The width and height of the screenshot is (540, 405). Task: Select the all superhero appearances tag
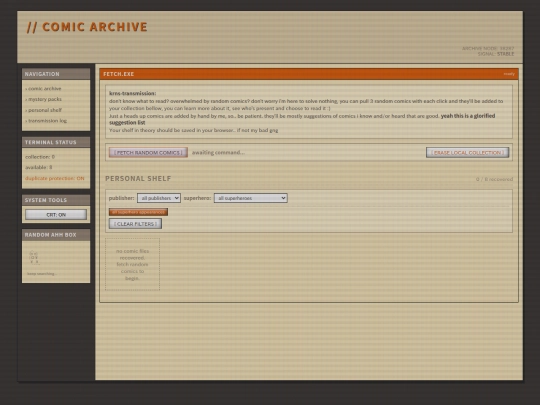[138, 212]
